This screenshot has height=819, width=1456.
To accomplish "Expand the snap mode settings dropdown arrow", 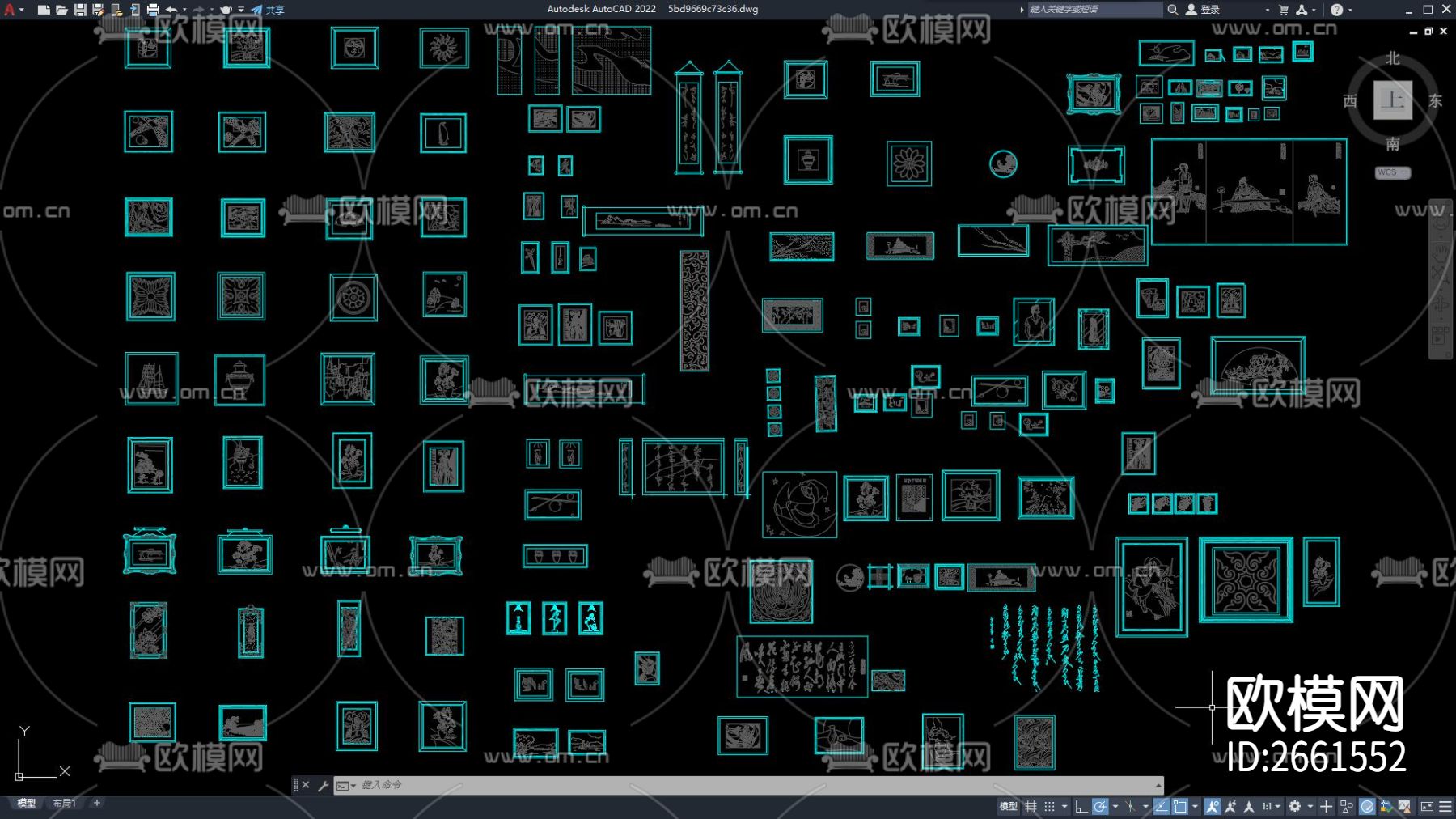I will point(1064,807).
